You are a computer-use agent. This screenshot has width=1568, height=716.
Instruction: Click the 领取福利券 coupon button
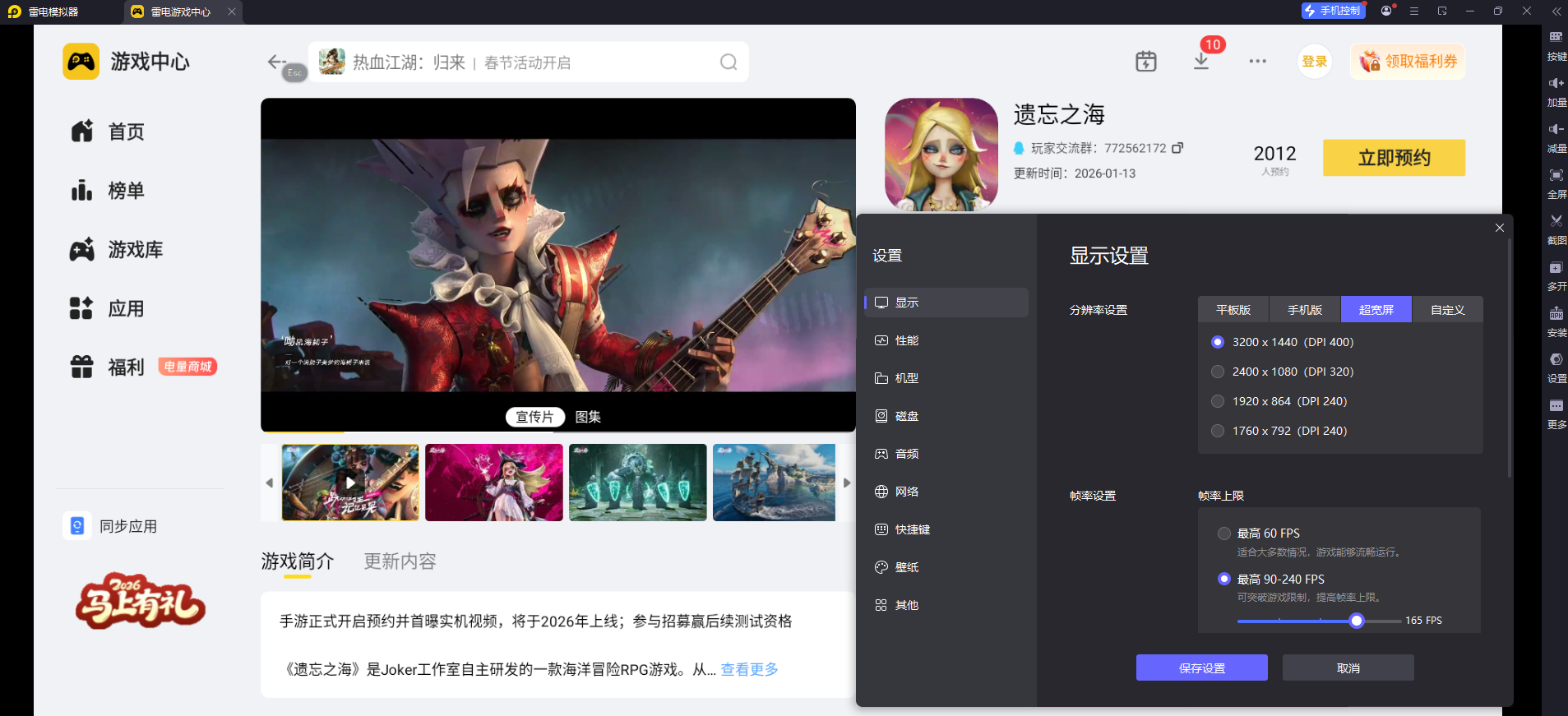coord(1408,62)
